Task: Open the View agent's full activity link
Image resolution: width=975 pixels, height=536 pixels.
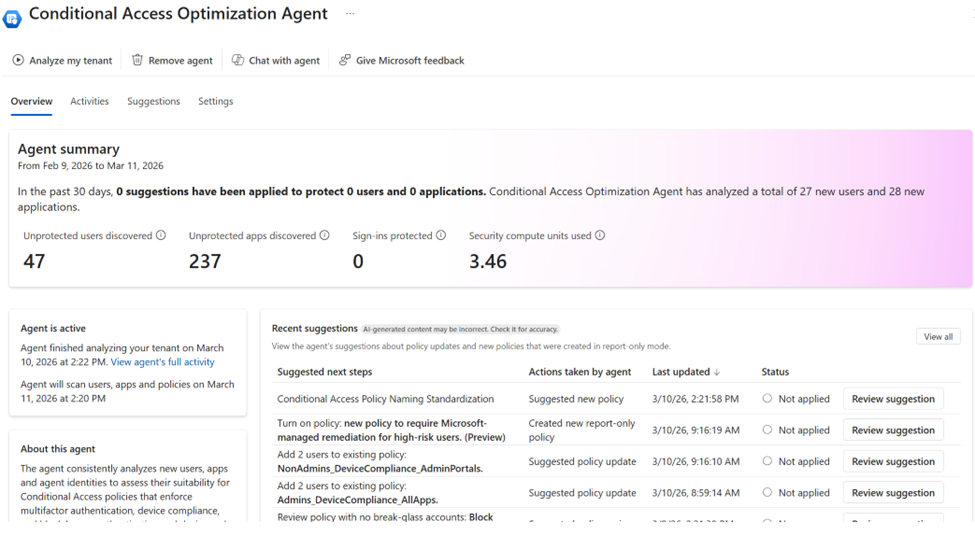Action: pos(162,362)
